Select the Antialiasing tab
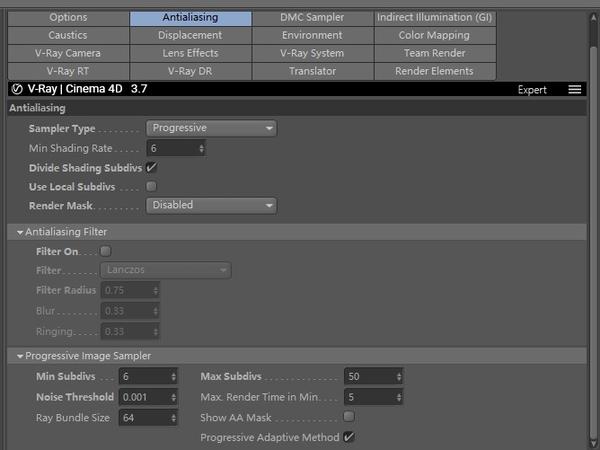Image resolution: width=600 pixels, height=450 pixels. pos(191,18)
